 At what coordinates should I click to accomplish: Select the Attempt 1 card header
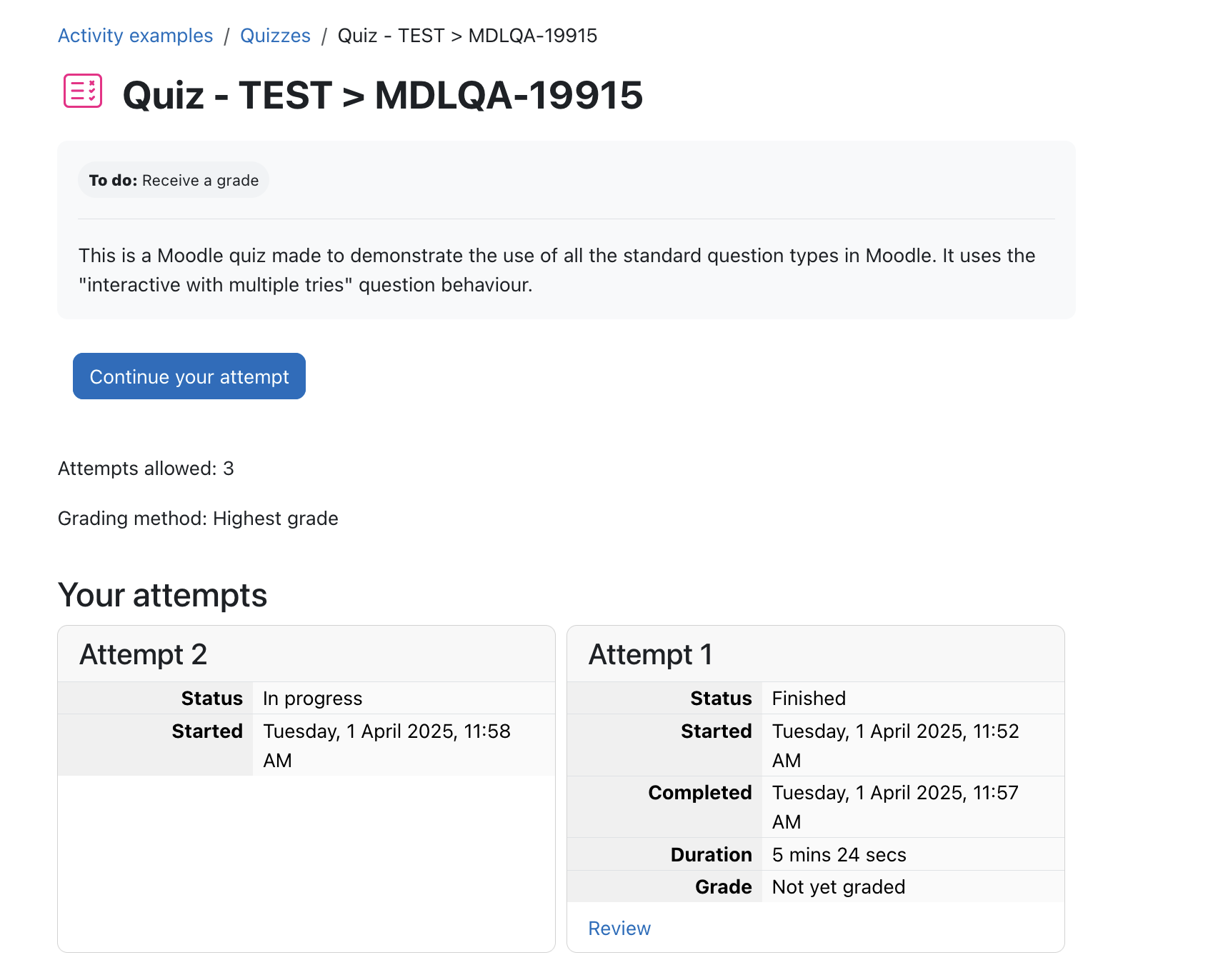[816, 654]
